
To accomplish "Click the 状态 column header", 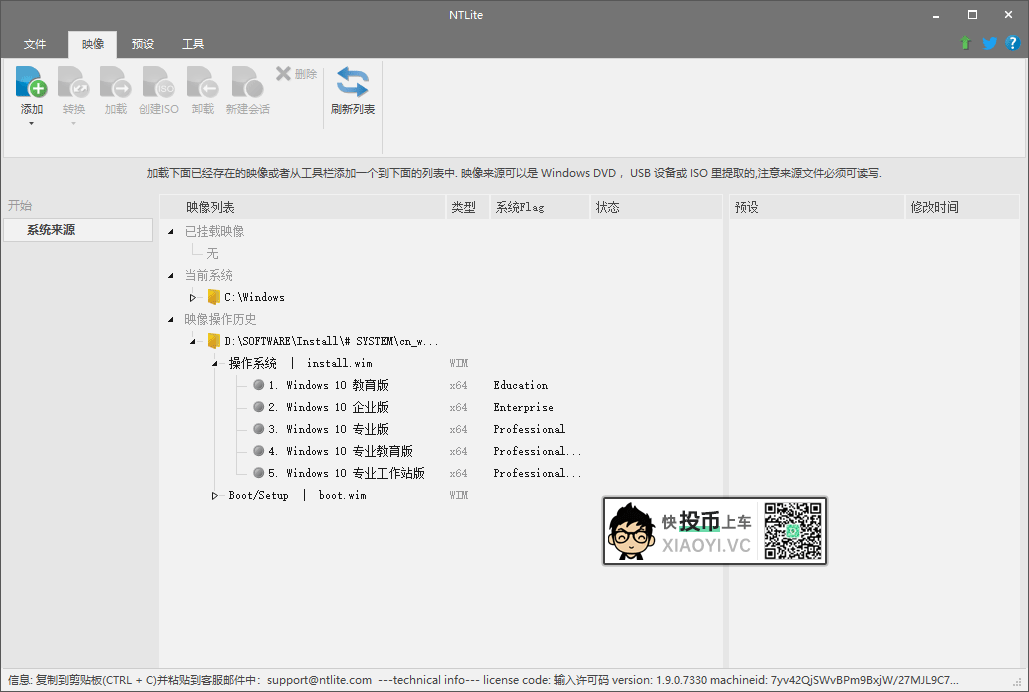I will tap(656, 207).
